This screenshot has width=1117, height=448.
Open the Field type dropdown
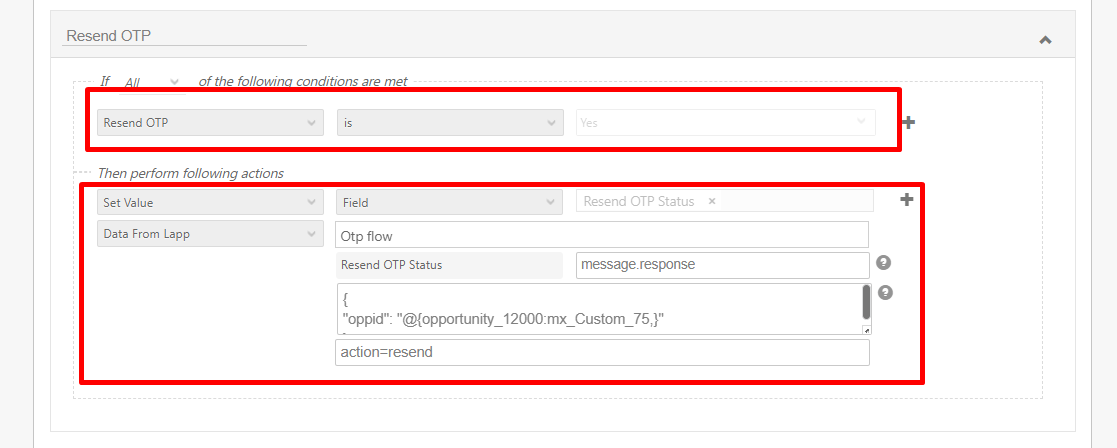pos(449,202)
